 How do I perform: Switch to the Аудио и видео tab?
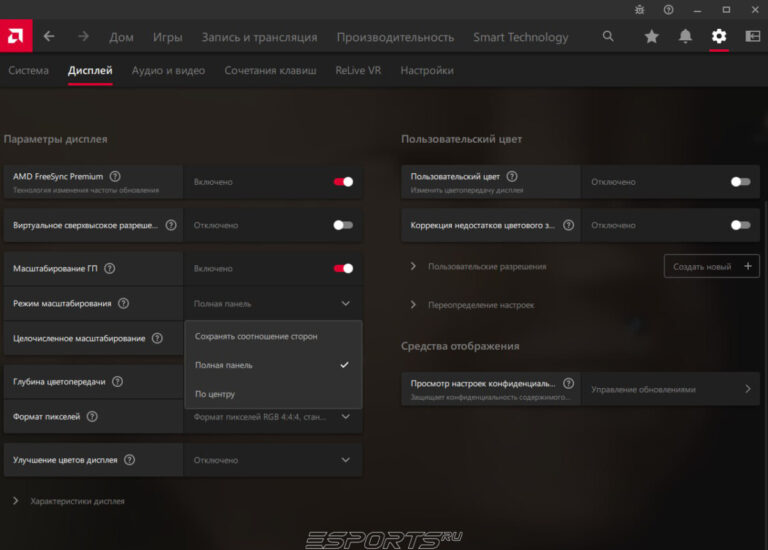coord(168,71)
